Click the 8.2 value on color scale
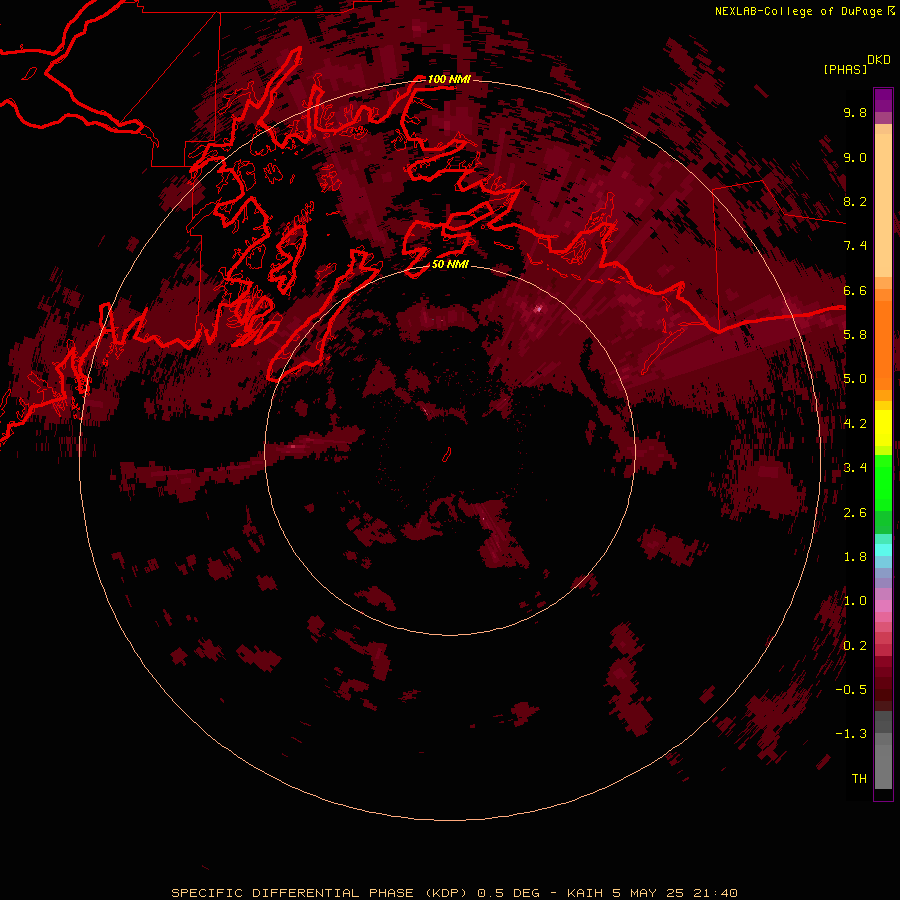The height and width of the screenshot is (900, 900). click(x=855, y=201)
